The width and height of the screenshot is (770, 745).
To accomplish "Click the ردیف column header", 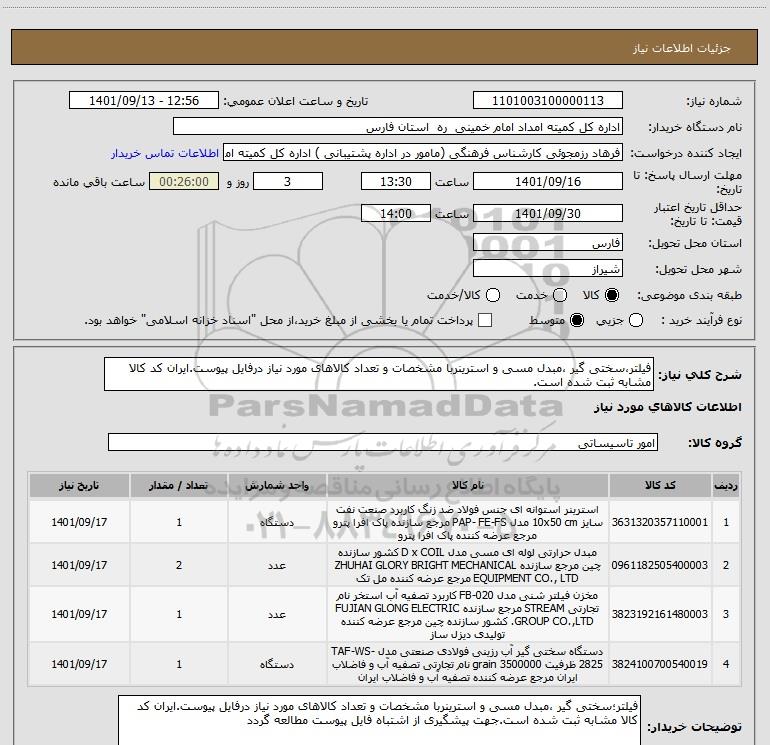I will pyautogui.click(x=726, y=486).
